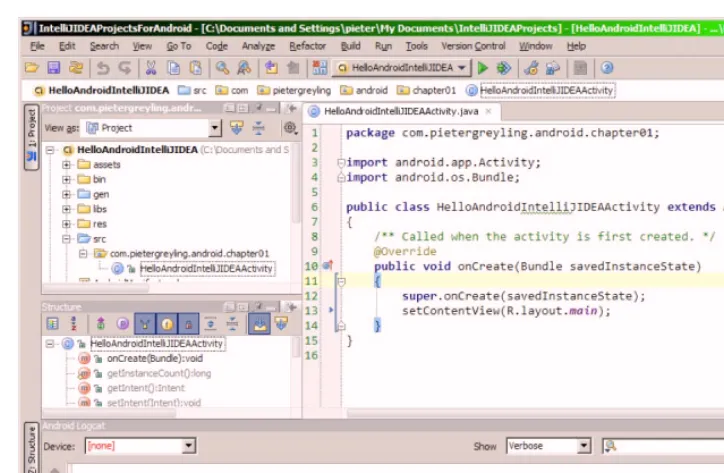Click the Copy toolbar icon
This screenshot has height=473, width=724.
click(174, 68)
